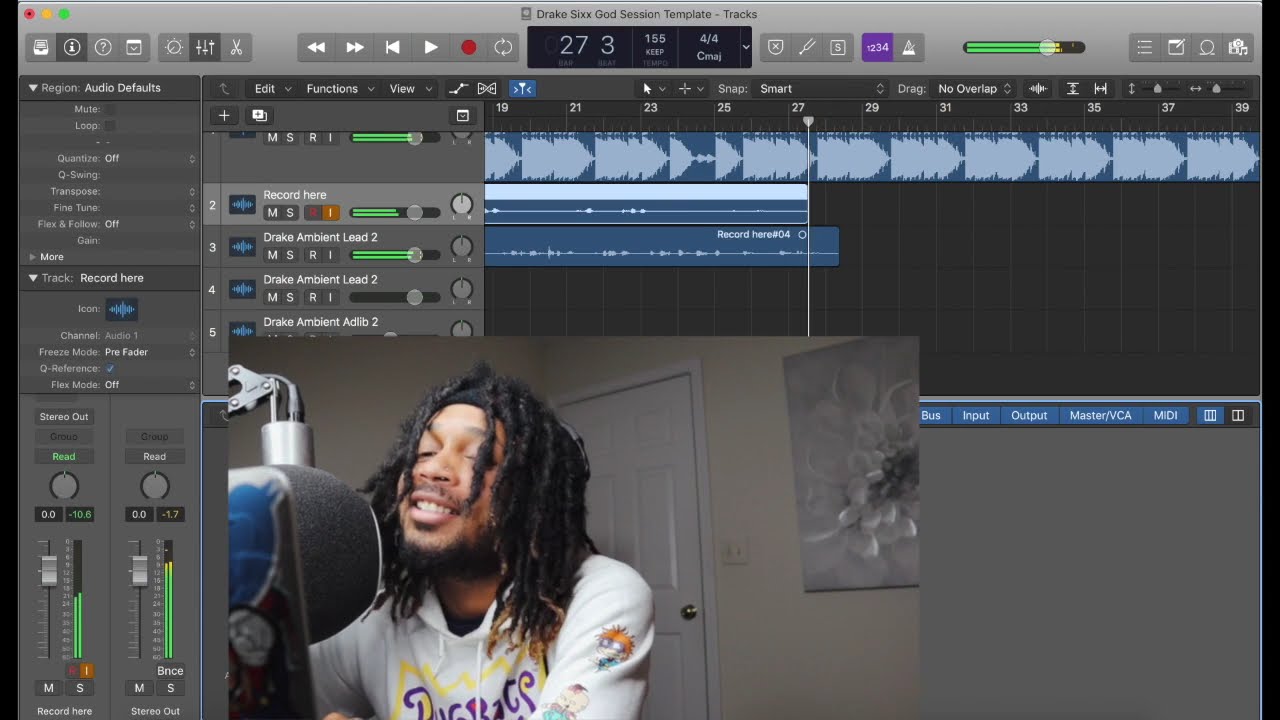Expand the More region parameters
Viewport: 1280px width, 720px height.
(x=33, y=257)
